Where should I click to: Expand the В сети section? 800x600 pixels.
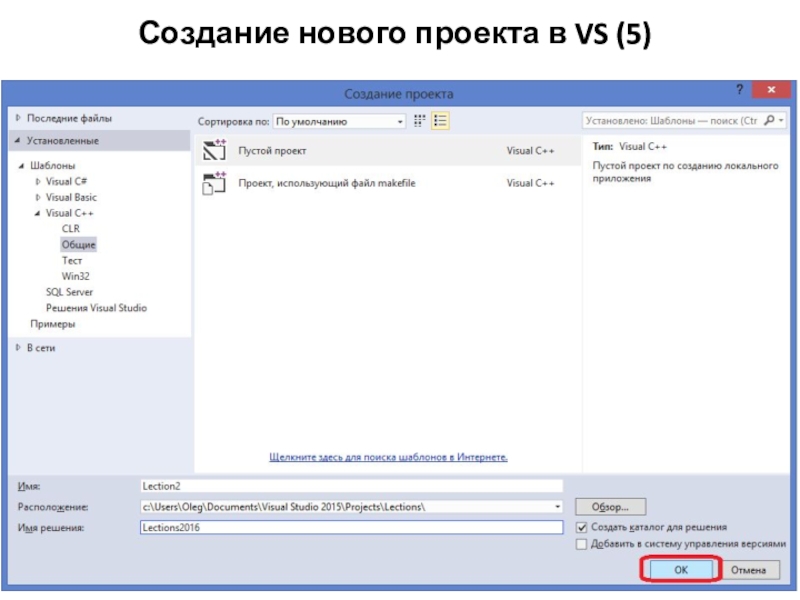[x=18, y=347]
